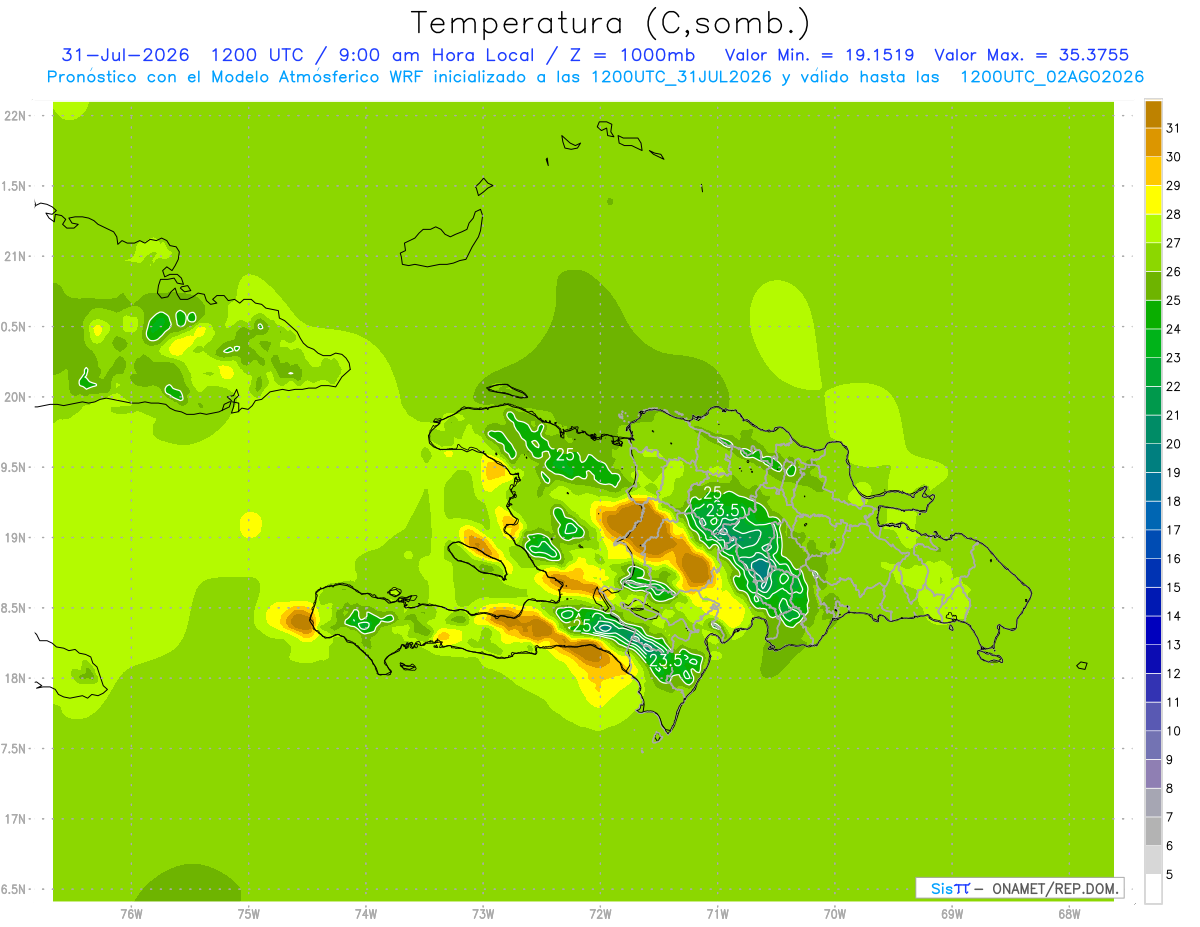
Task: Click the legend value "28"
Action: coord(1174,214)
